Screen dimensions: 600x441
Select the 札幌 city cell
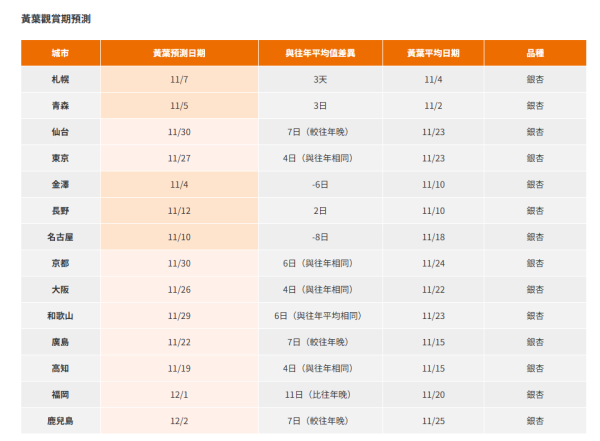[60, 79]
